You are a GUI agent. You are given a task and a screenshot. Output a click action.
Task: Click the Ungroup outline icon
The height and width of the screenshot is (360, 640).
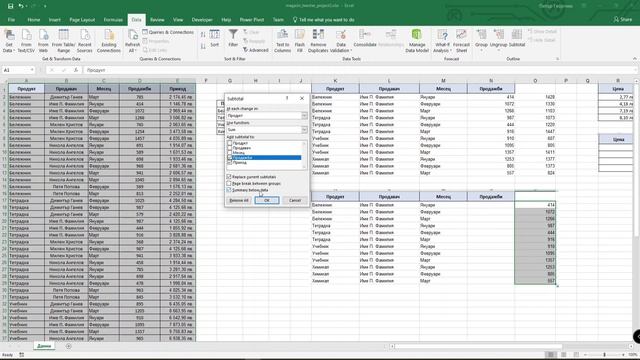tap(498, 35)
